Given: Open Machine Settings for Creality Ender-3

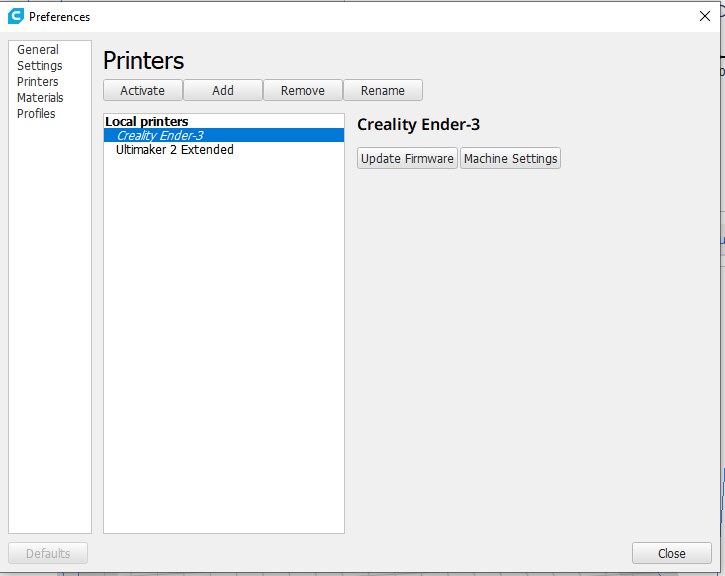Looking at the screenshot, I should 510,158.
